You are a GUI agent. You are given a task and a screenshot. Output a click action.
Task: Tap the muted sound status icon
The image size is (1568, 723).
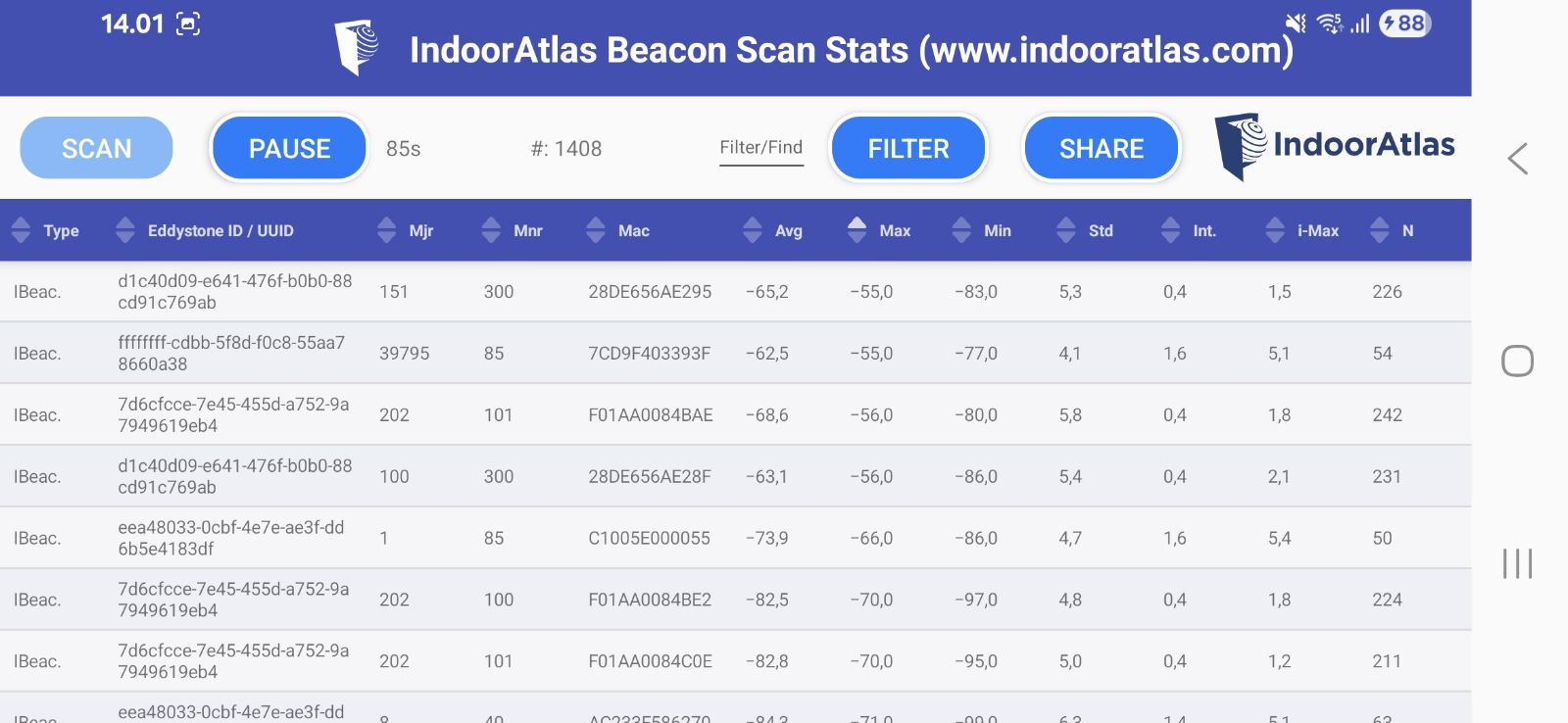pos(1296,24)
